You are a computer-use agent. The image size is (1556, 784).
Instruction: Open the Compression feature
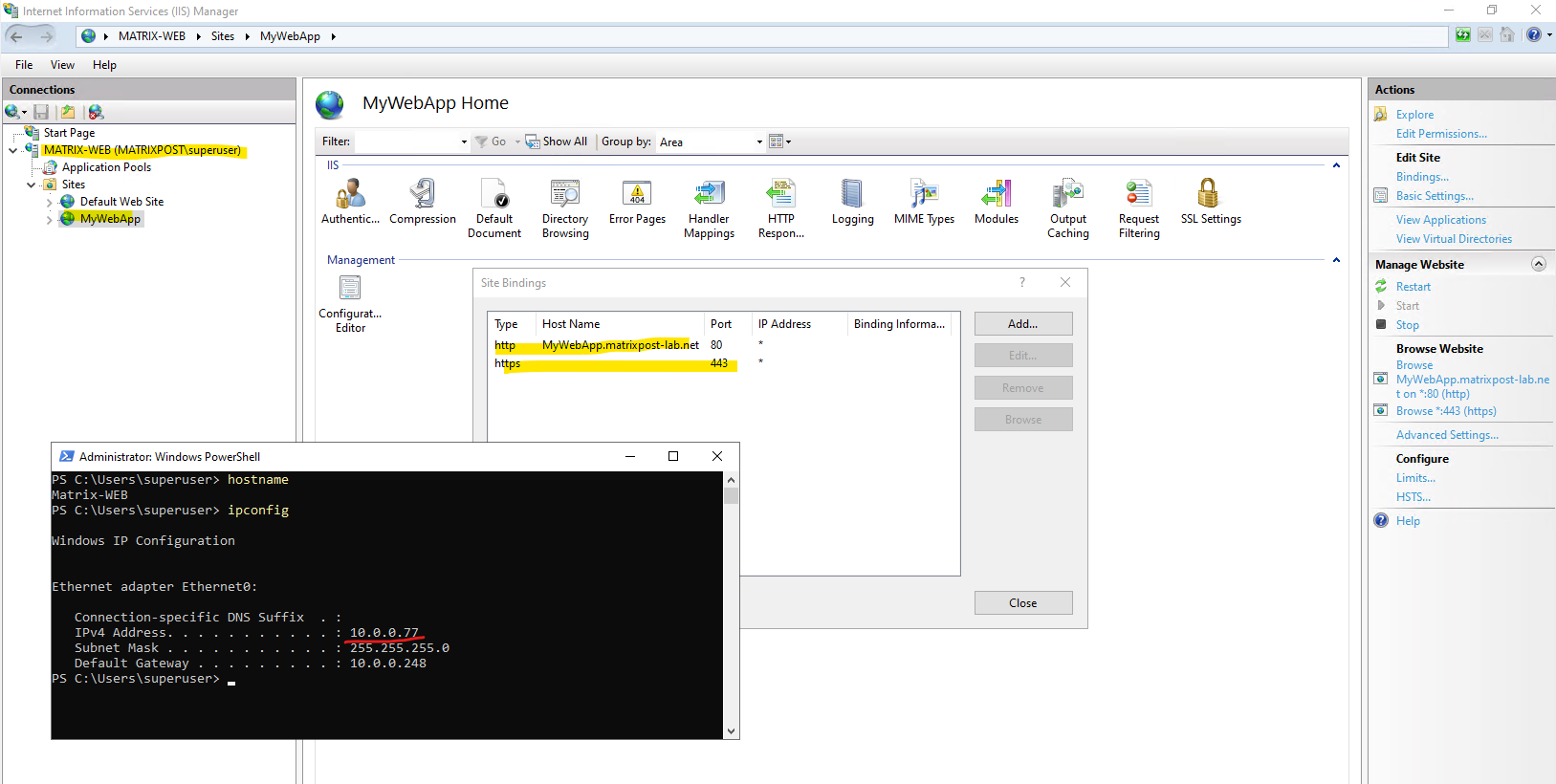click(423, 202)
